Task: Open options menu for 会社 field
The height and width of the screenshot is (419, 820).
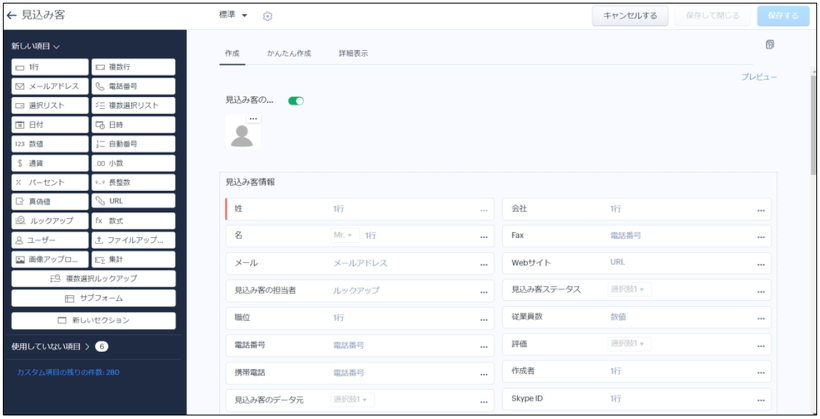Action: coord(761,210)
